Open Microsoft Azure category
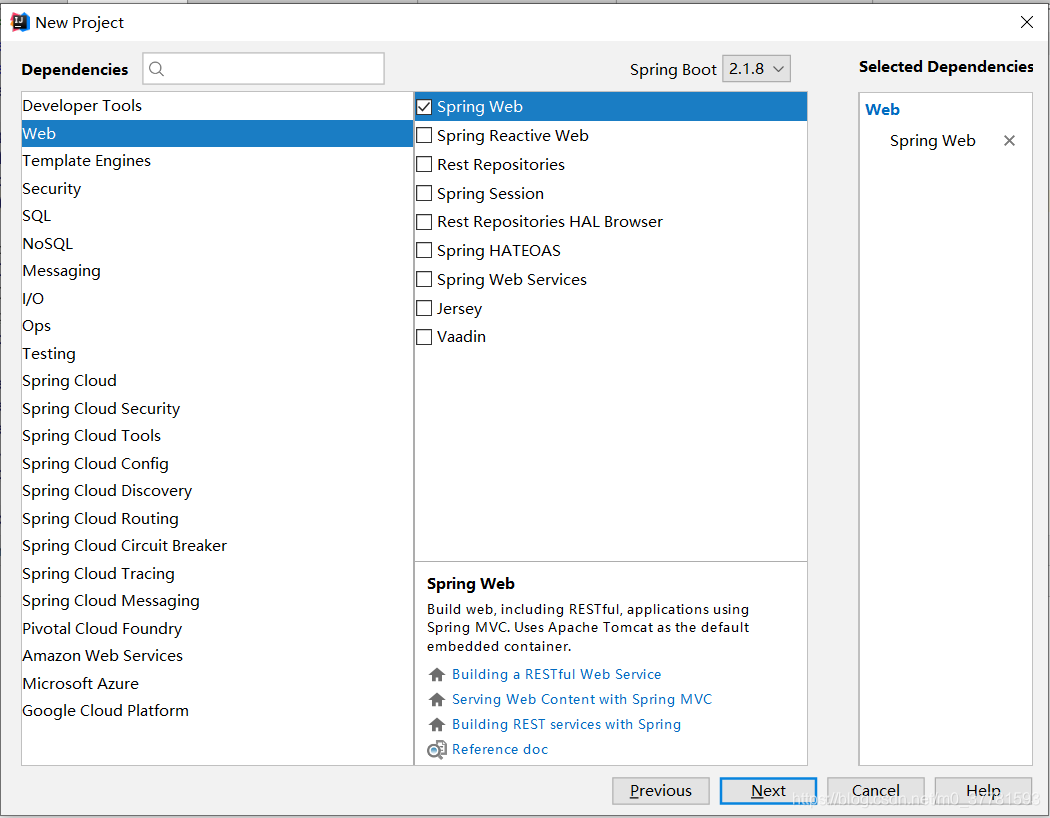This screenshot has height=818, width=1050. (x=217, y=683)
